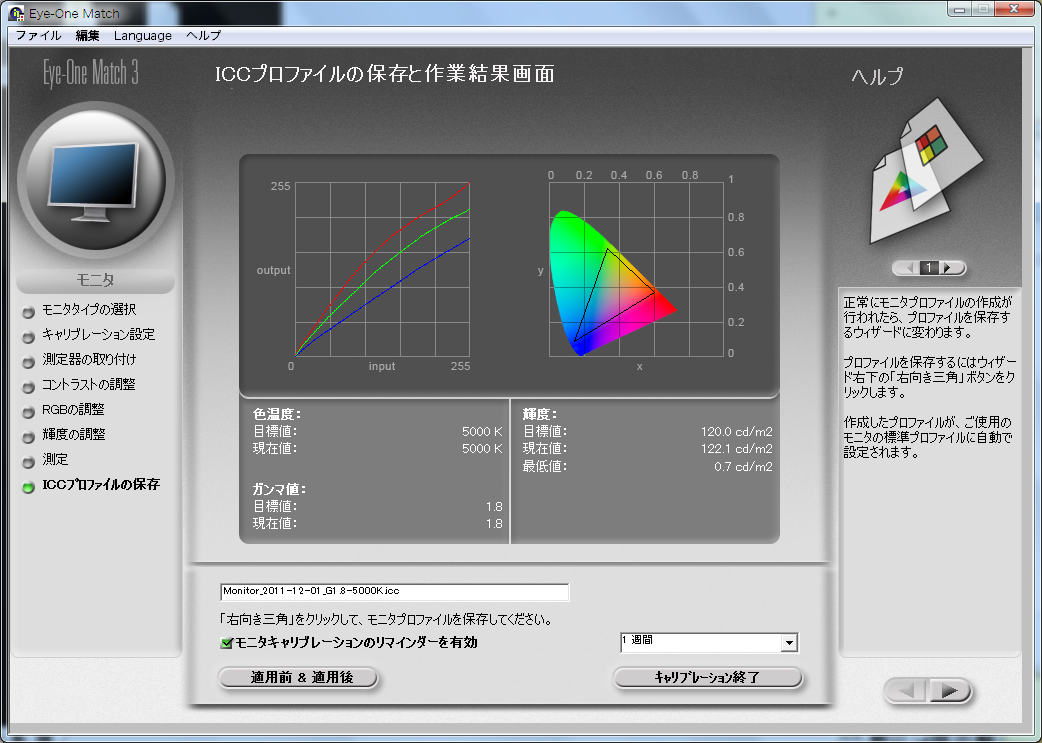Click the 輝度 label
Screen dimensions: 1042x743
click(x=540, y=415)
